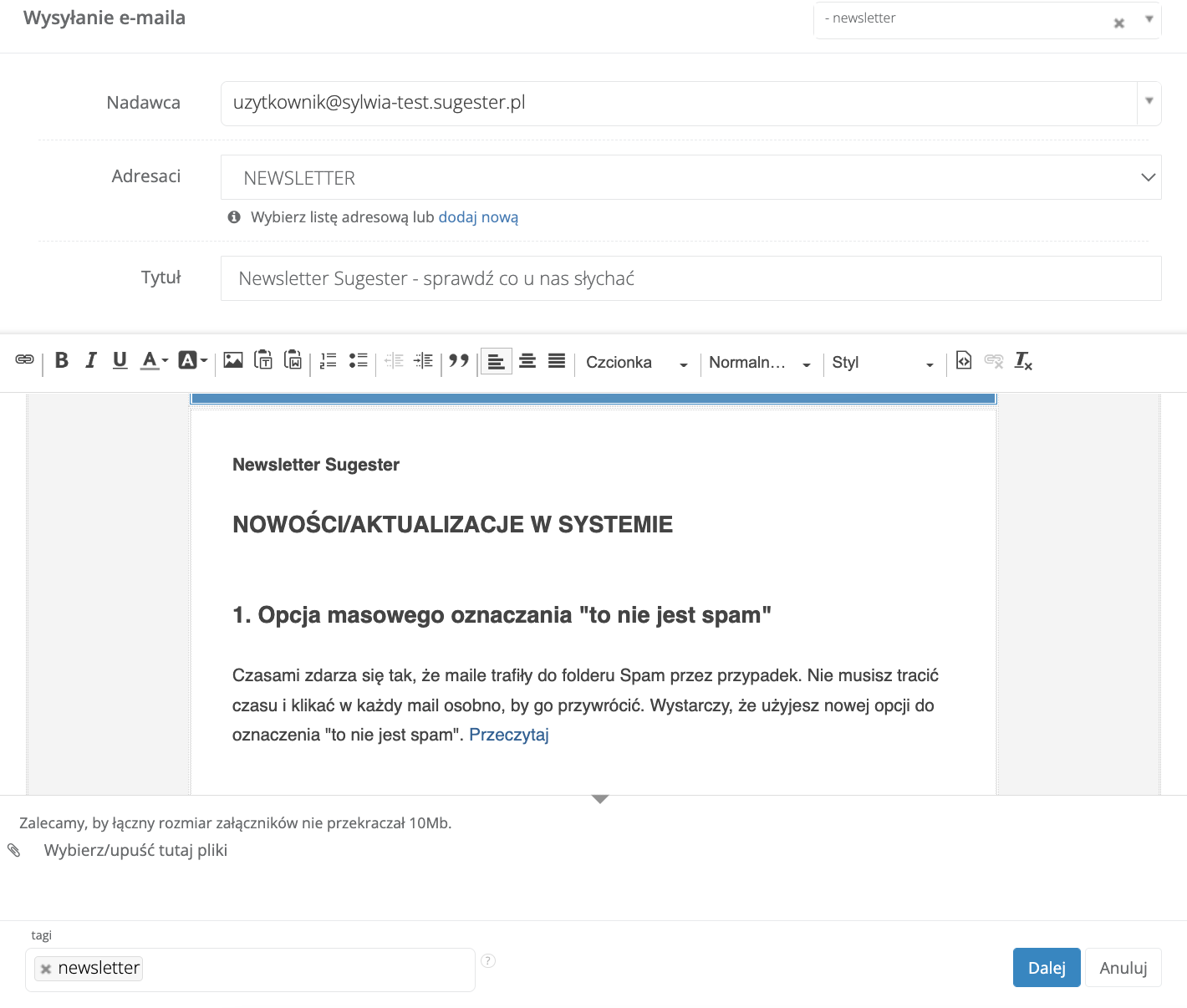Toggle underline formatting
The width and height of the screenshot is (1187, 1008).
(x=120, y=360)
